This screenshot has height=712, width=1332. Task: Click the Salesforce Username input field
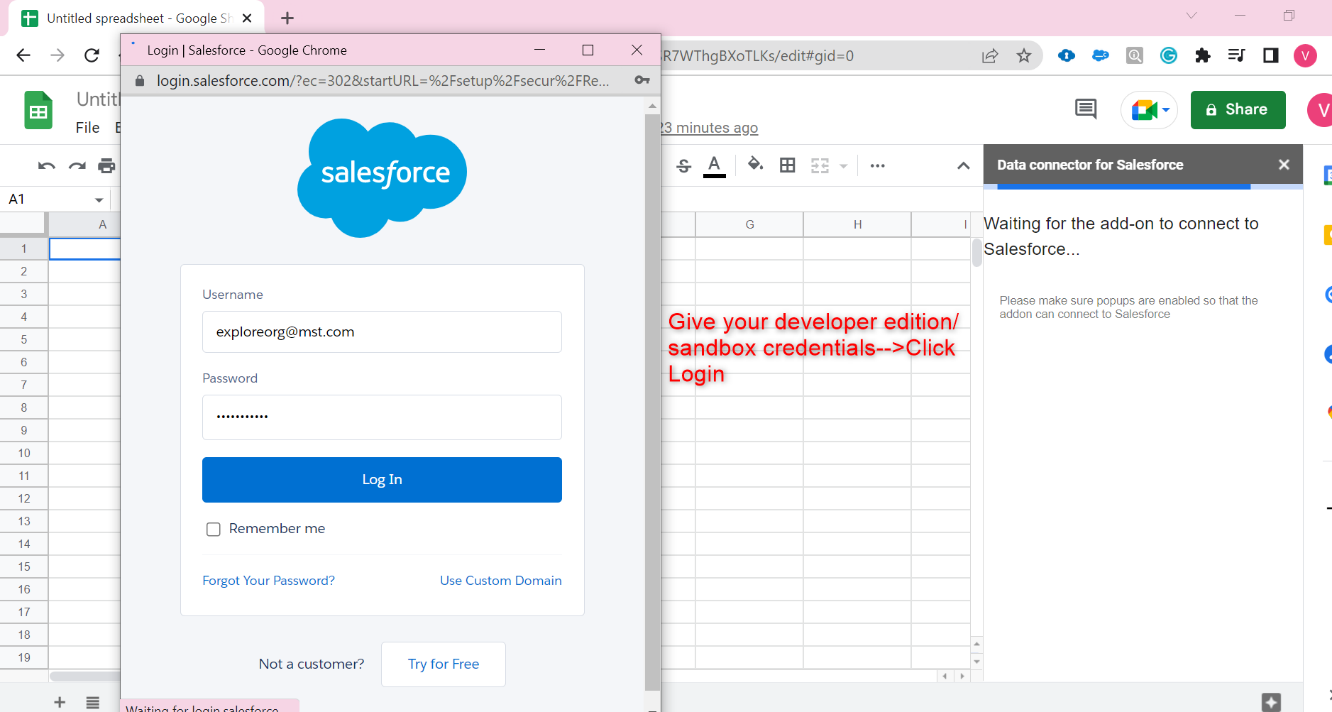tap(381, 331)
